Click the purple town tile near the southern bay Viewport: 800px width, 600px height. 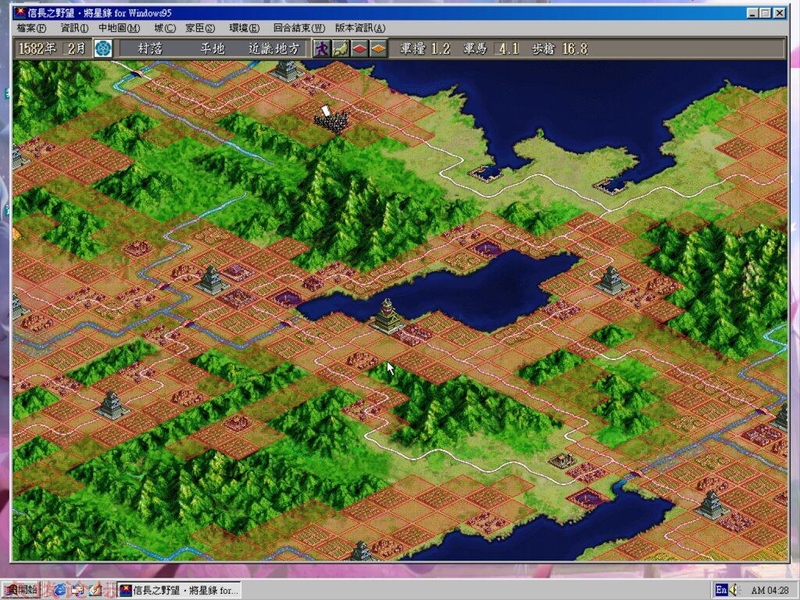pyautogui.click(x=587, y=497)
